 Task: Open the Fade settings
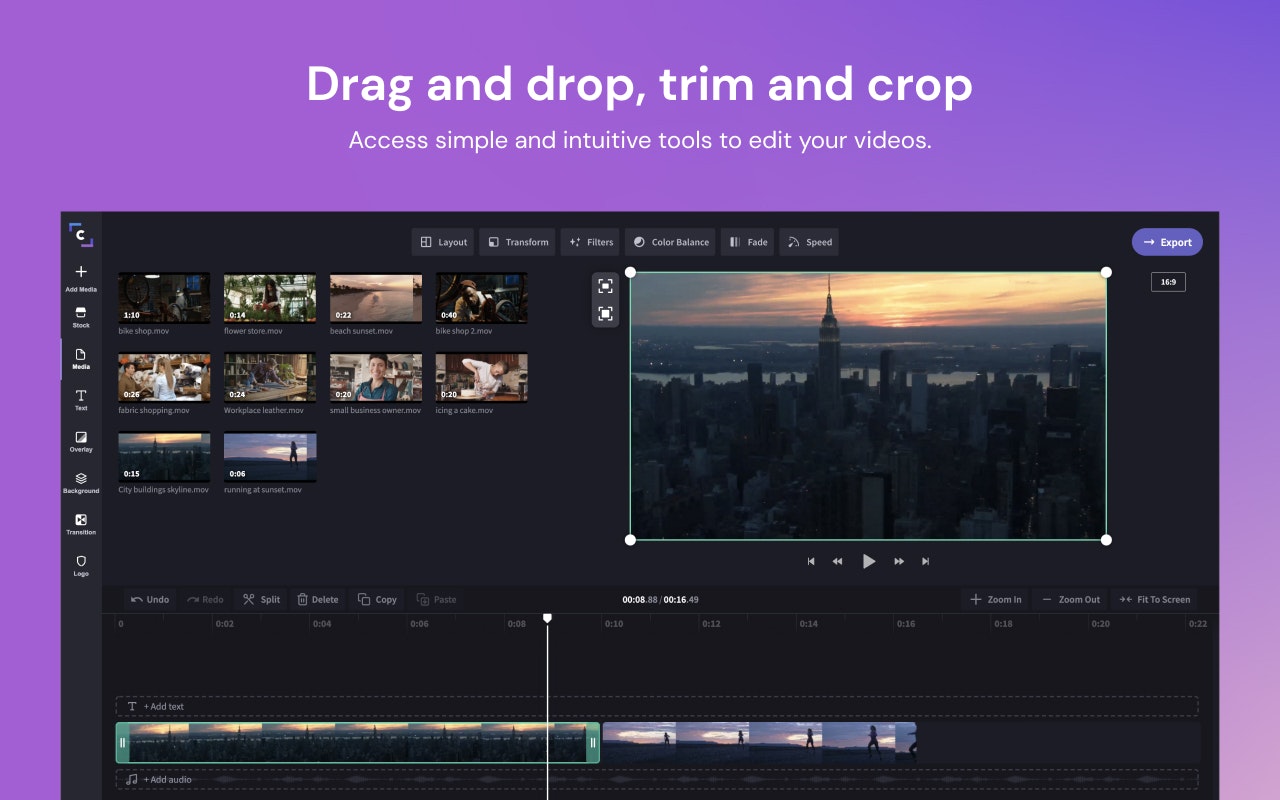[747, 241]
